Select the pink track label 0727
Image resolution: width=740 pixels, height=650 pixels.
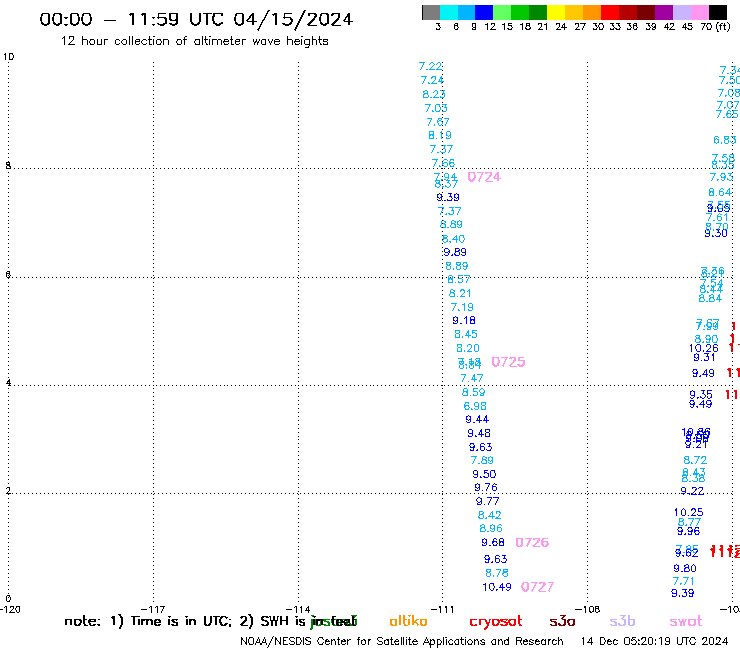coord(537,587)
